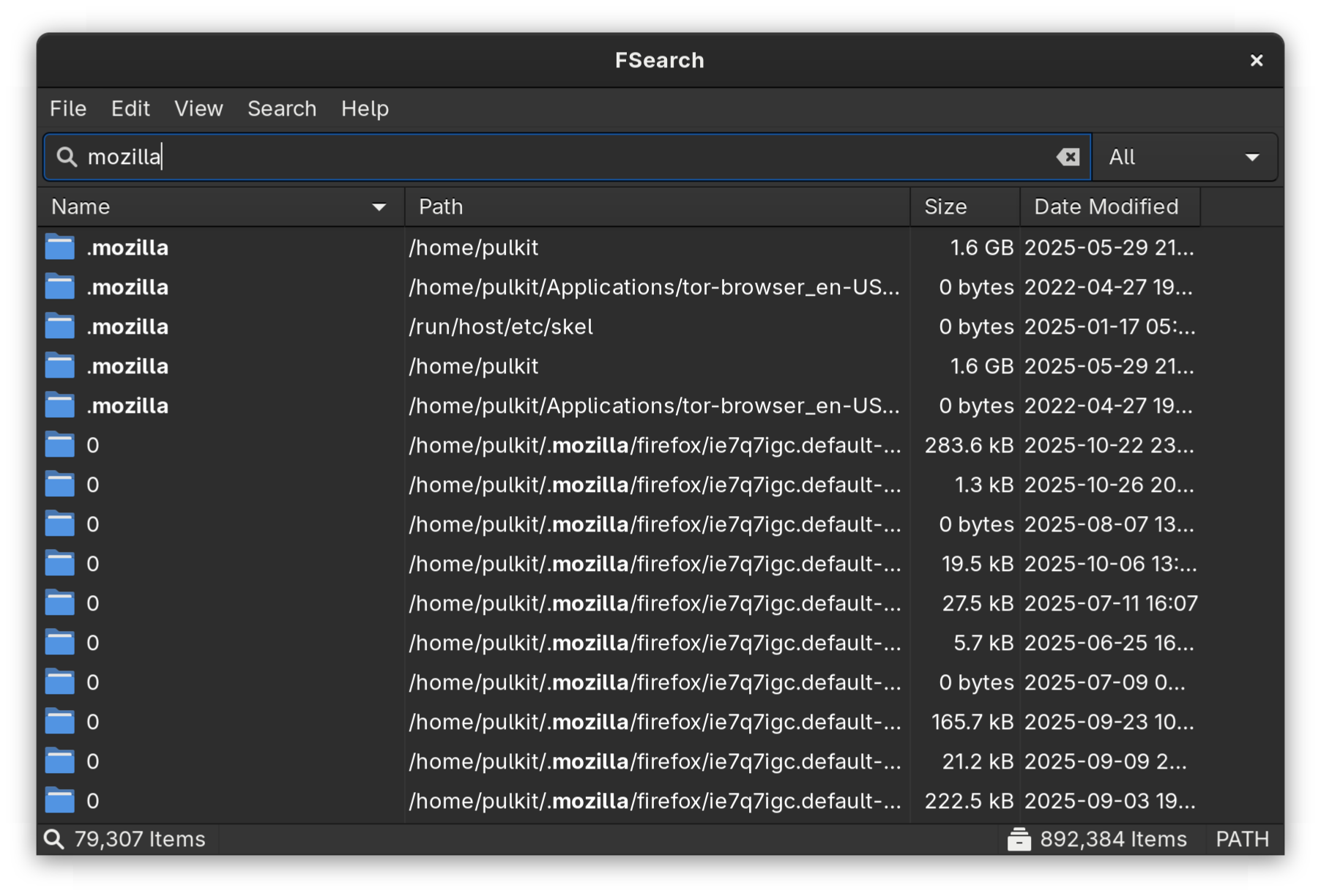Image resolution: width=1321 pixels, height=896 pixels.
Task: Open the View menu
Action: pyautogui.click(x=198, y=108)
